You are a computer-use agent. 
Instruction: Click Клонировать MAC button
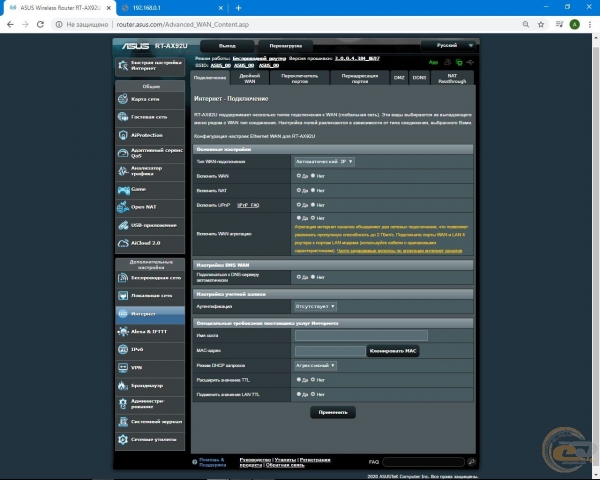click(x=393, y=351)
